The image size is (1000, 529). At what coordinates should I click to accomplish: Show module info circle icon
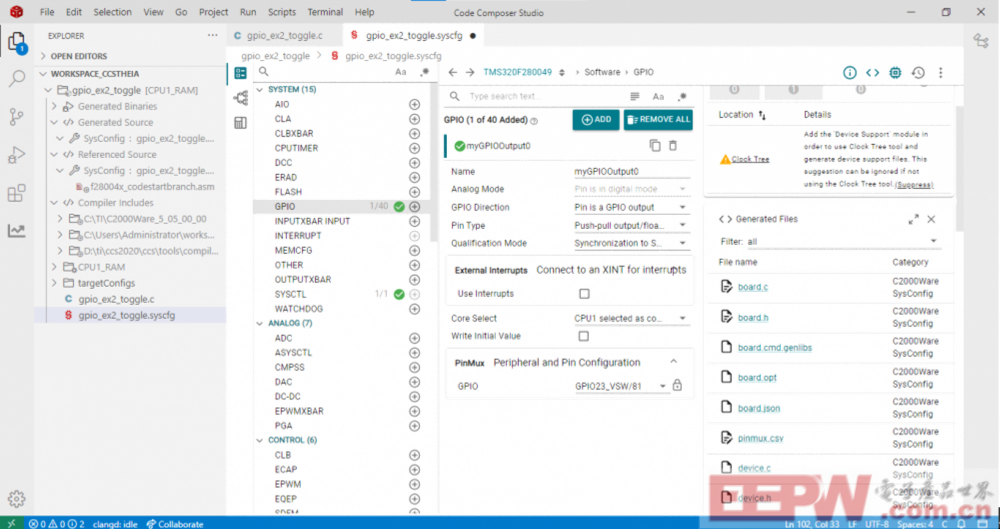pos(849,73)
